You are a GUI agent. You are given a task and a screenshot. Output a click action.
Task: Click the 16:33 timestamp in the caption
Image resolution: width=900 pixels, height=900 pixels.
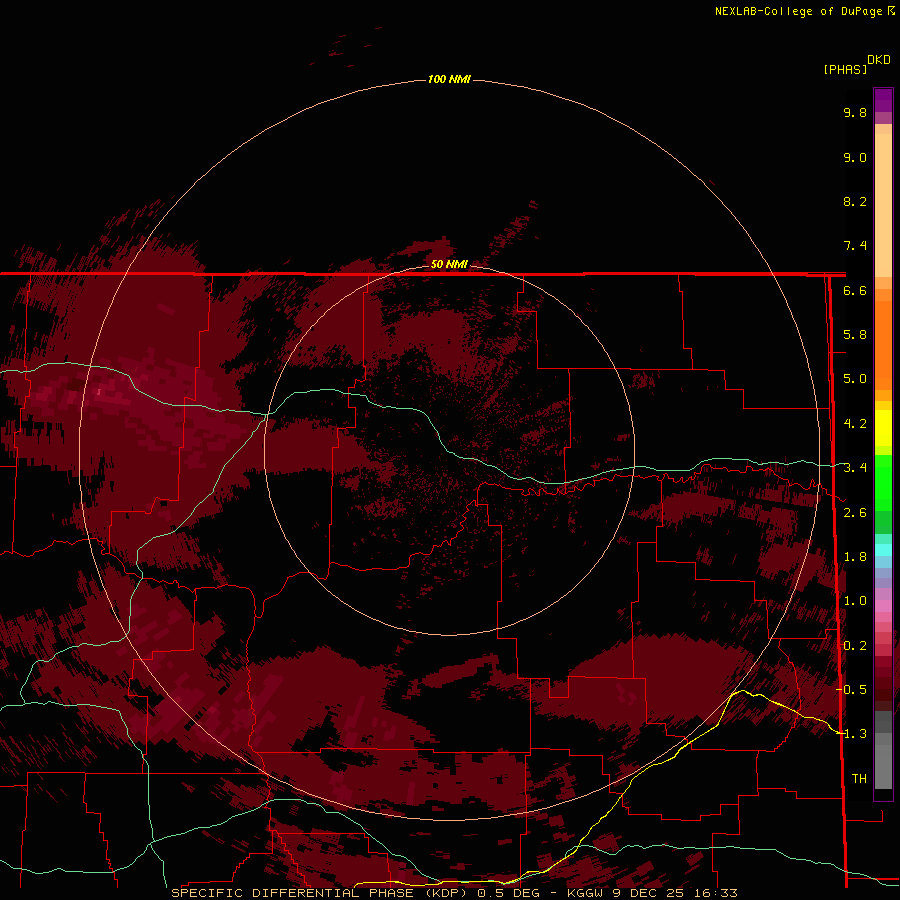coord(718,893)
